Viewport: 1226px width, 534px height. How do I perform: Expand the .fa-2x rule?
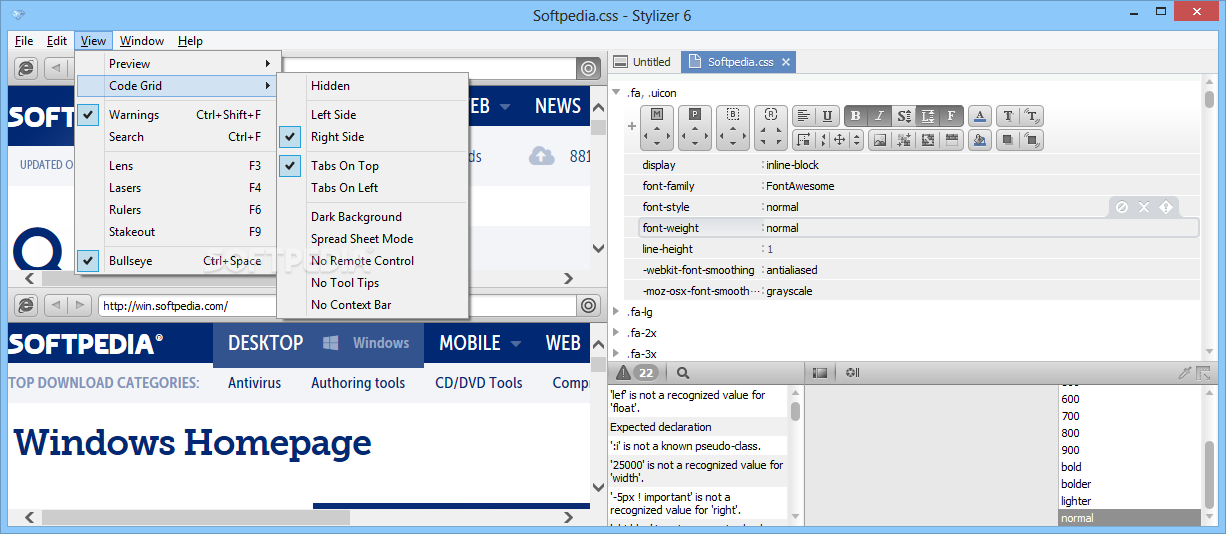pyautogui.click(x=616, y=333)
